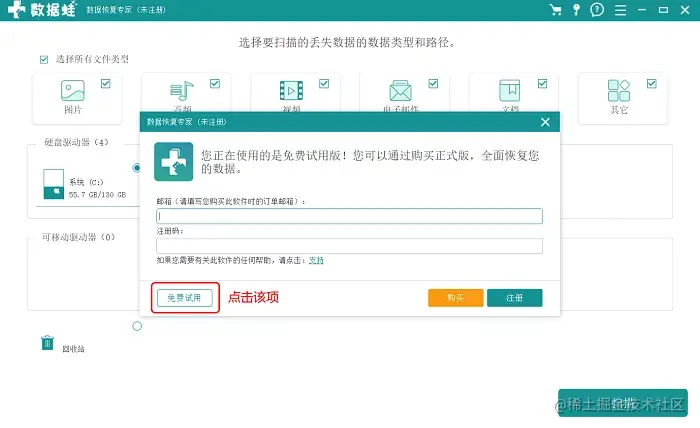Uncheck the 其它 card checkbox
The height and width of the screenshot is (428, 700).
coord(652,83)
